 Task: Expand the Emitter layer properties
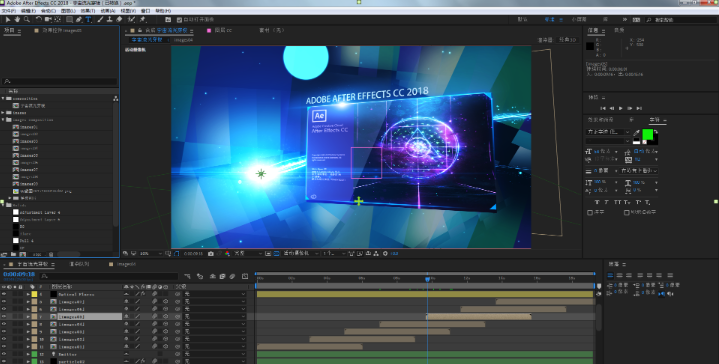(x=28, y=354)
